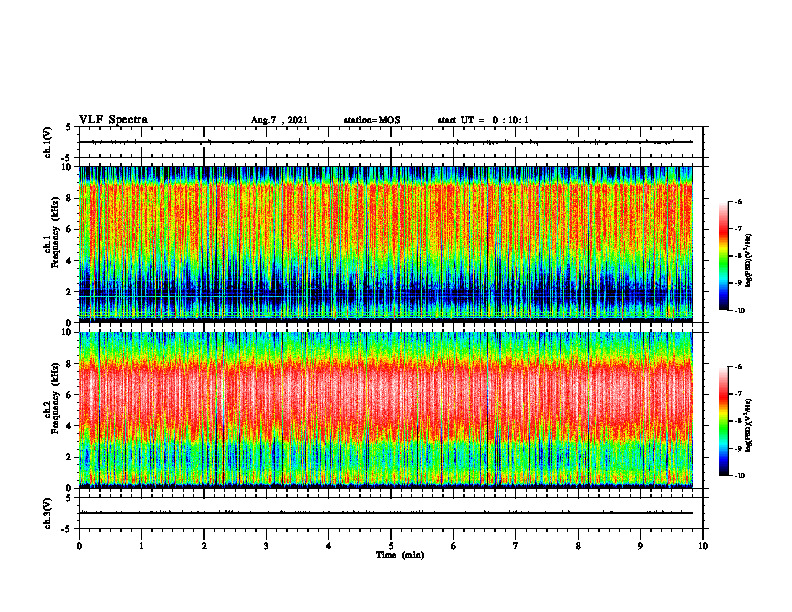This screenshot has width=792, height=612.
Task: Click the "-6" label on ch.2 colorbar
Action: 738,367
